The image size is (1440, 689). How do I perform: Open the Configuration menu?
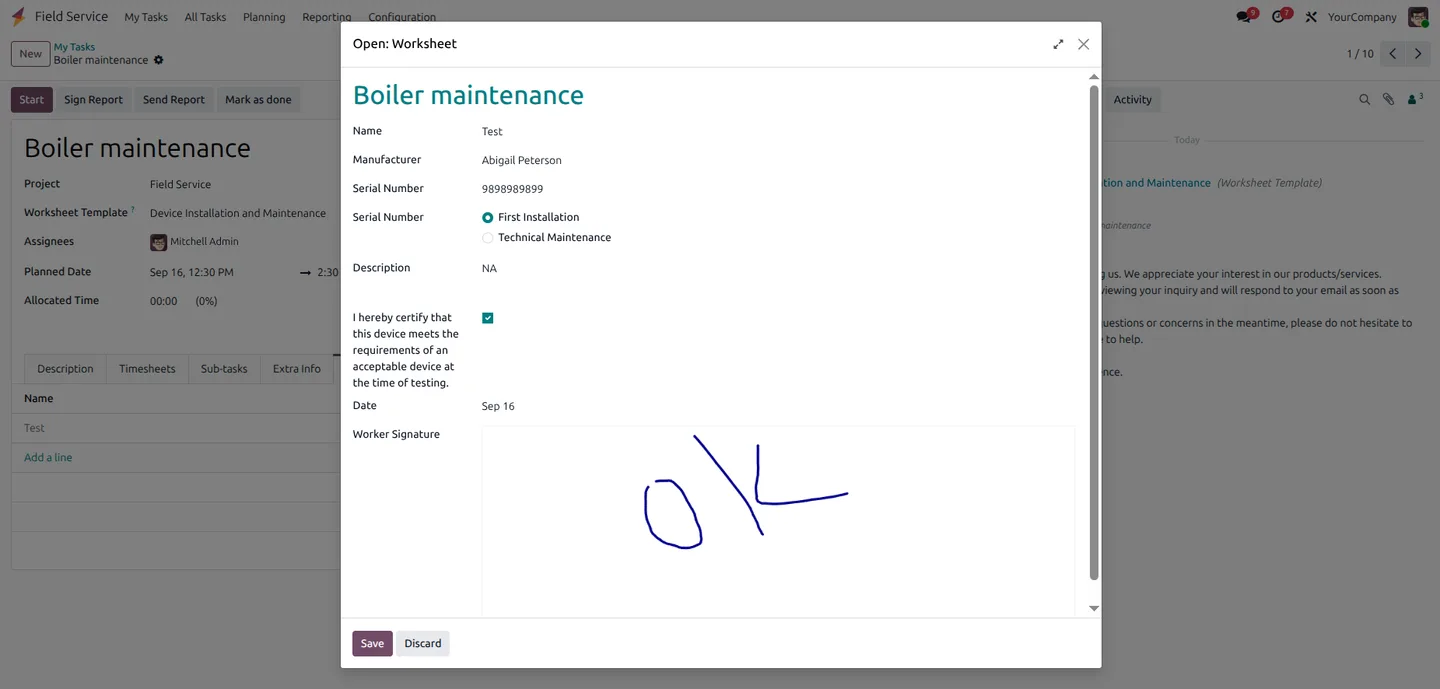tap(402, 17)
